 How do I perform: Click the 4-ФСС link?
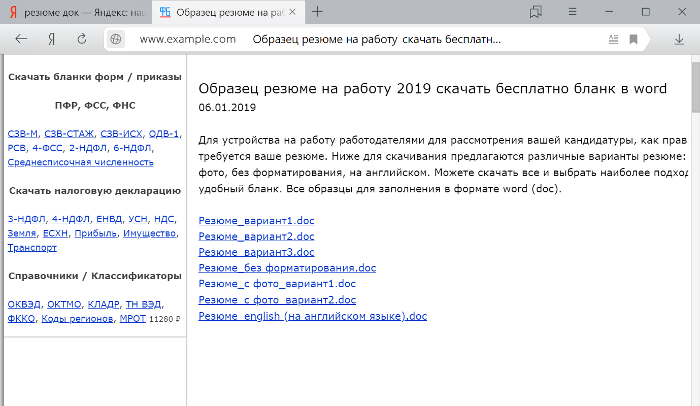[x=47, y=148]
